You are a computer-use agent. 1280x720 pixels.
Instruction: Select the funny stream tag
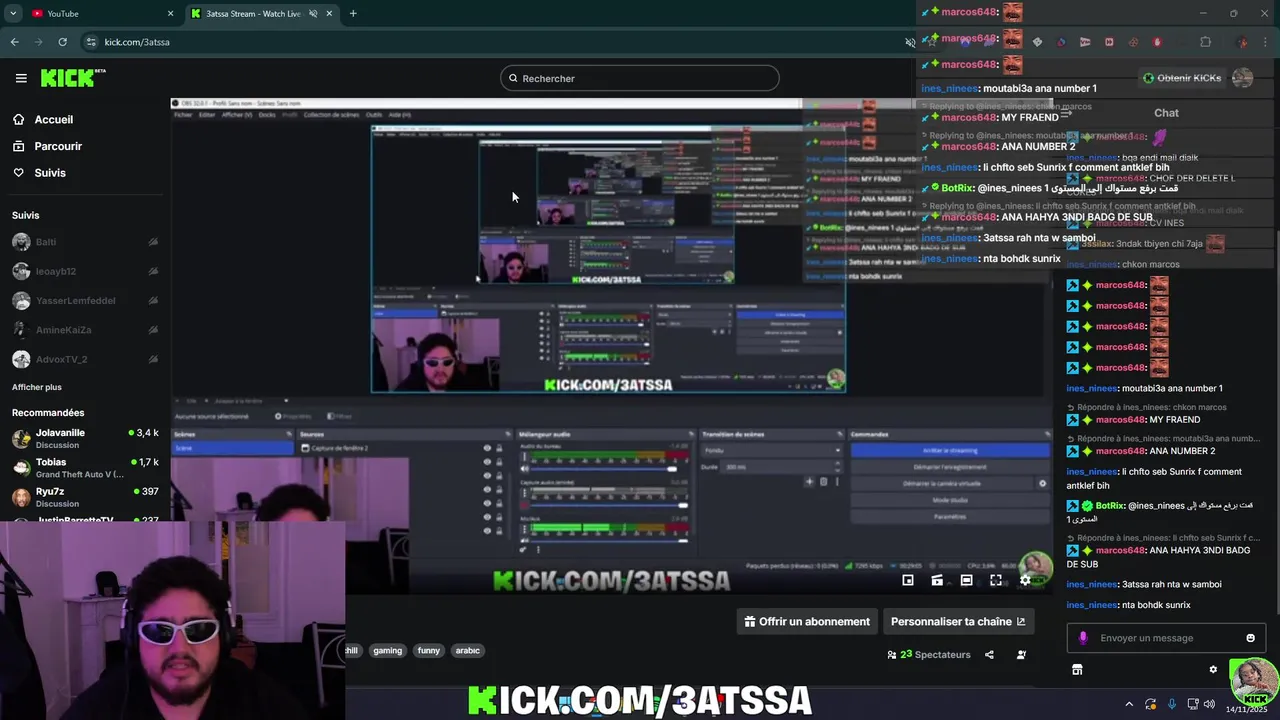(x=429, y=651)
